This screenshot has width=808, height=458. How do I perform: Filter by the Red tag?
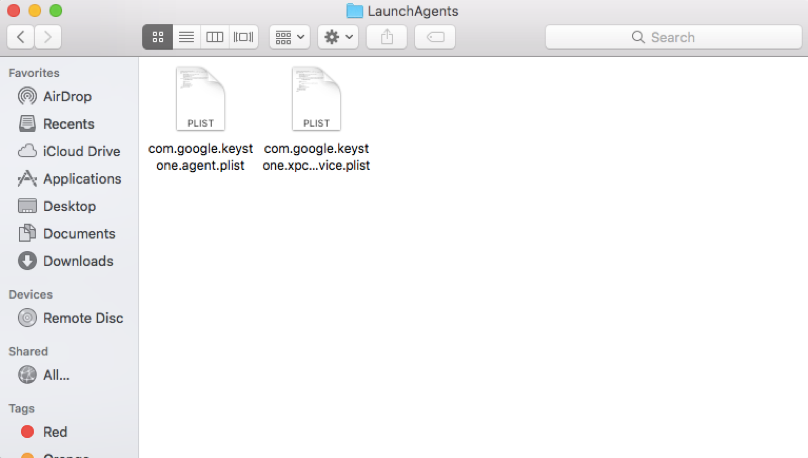[54, 432]
